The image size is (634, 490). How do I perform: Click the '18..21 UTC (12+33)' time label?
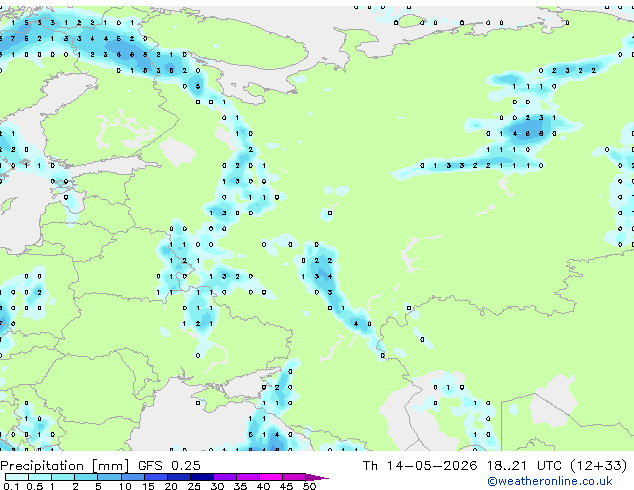pos(557,466)
